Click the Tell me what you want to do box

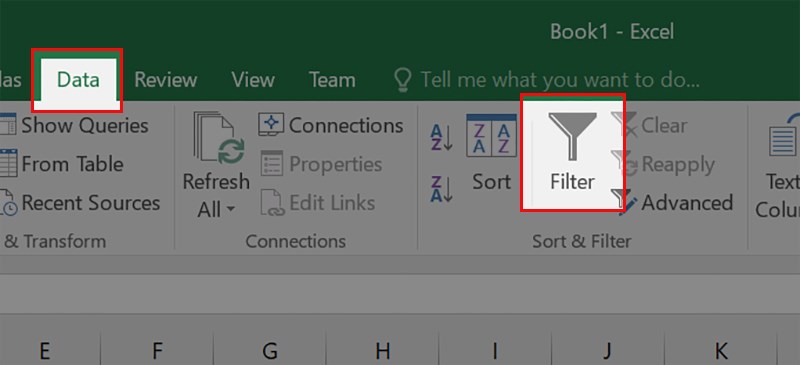pyautogui.click(x=560, y=80)
